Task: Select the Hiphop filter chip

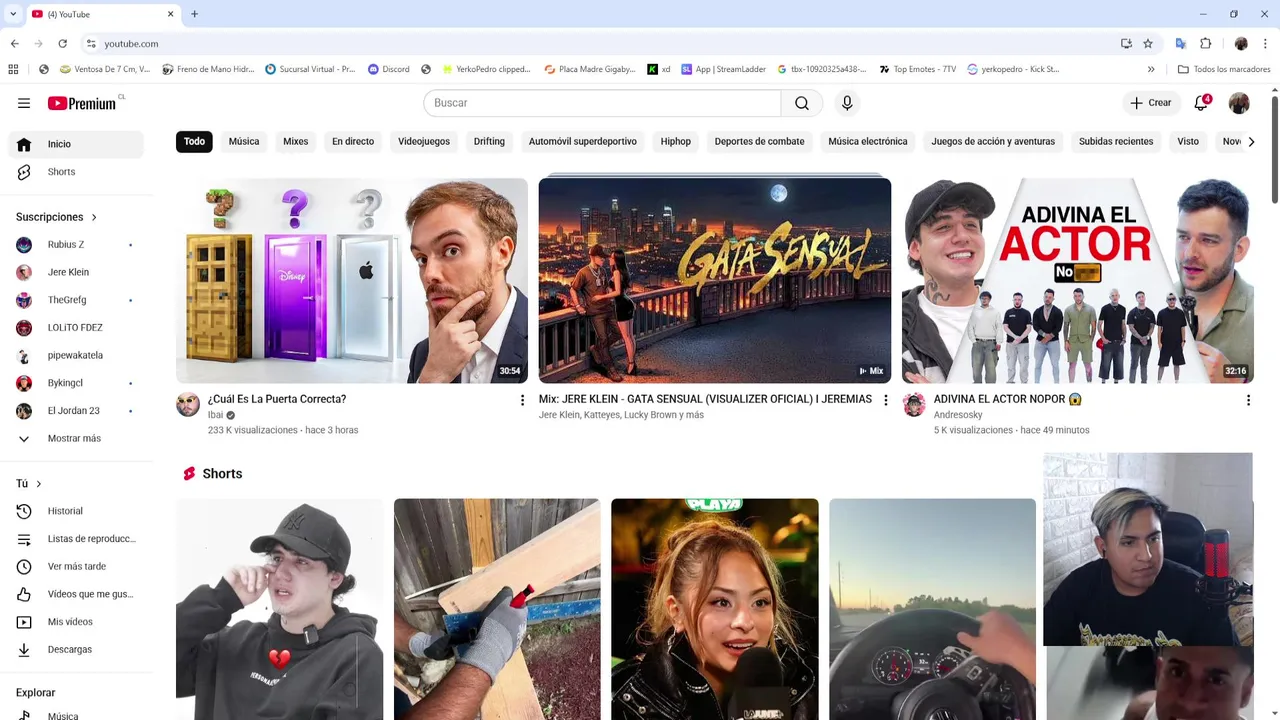Action: click(x=676, y=141)
